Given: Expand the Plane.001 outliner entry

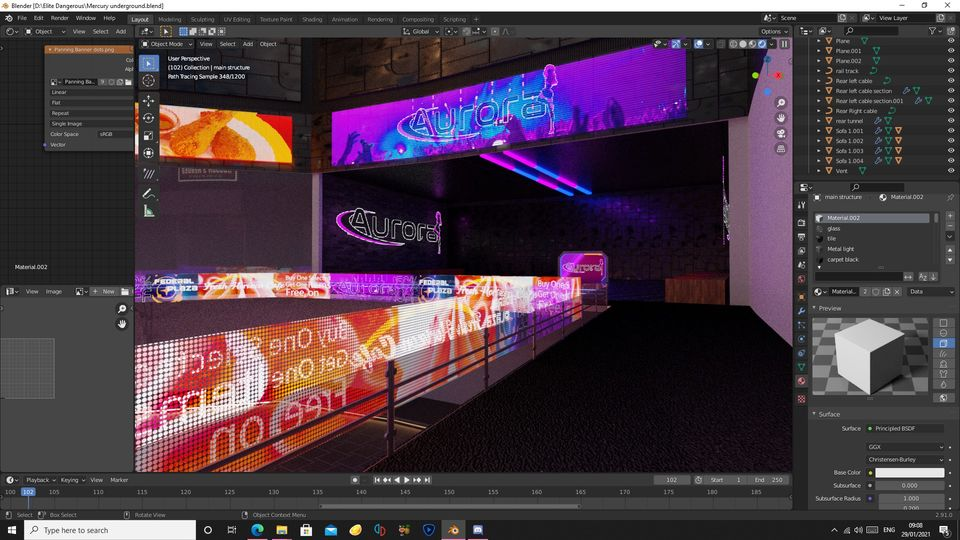Looking at the screenshot, I should (819, 51).
